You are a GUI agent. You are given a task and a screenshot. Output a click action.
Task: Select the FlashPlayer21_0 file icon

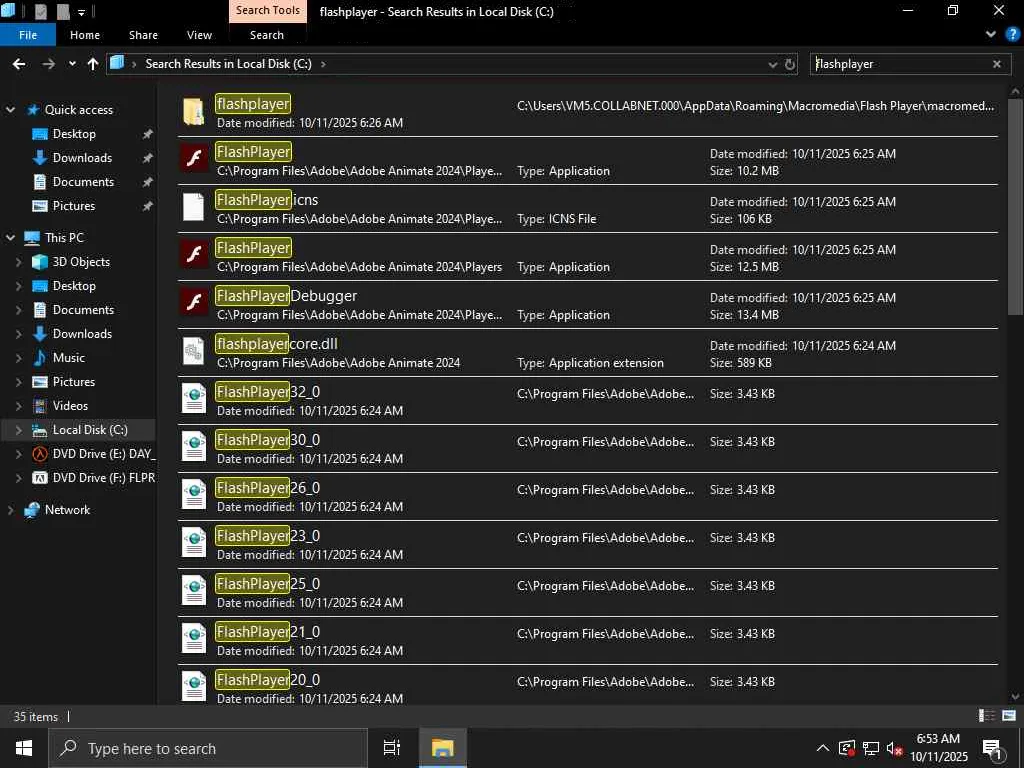pos(194,639)
